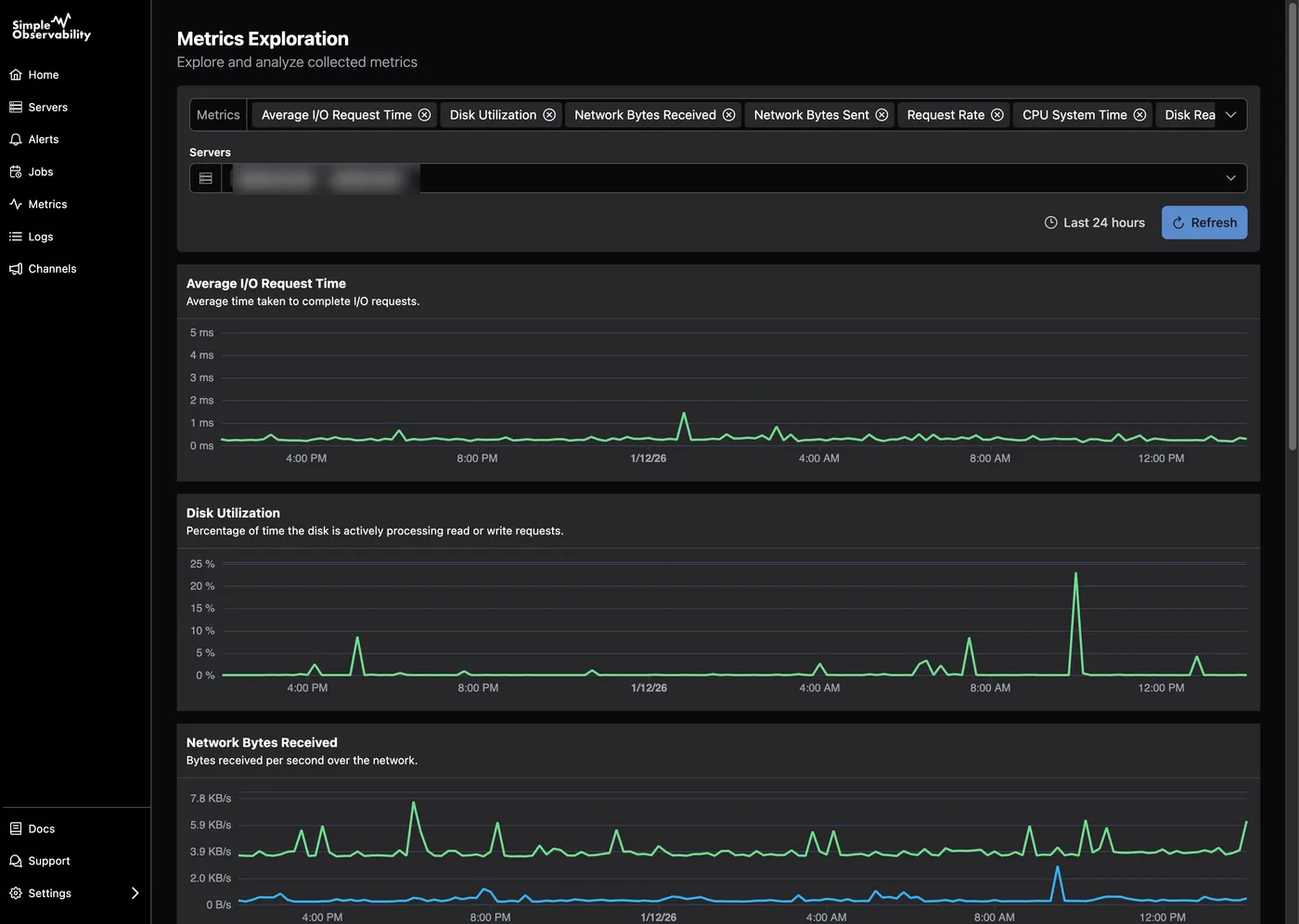
Task: Select the Metrics graph icon
Action: tap(15, 204)
